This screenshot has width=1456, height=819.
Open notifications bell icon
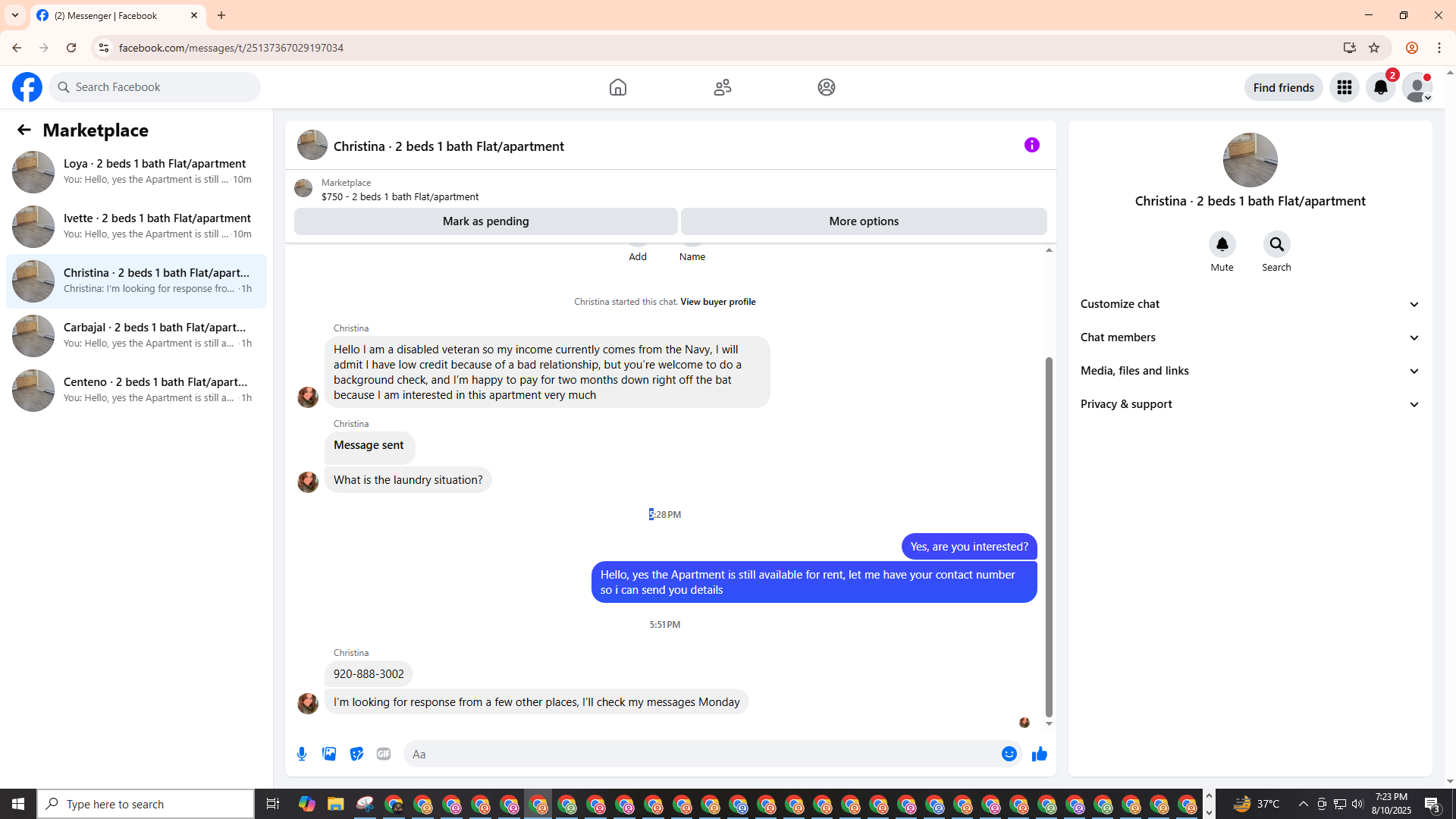tap(1380, 87)
